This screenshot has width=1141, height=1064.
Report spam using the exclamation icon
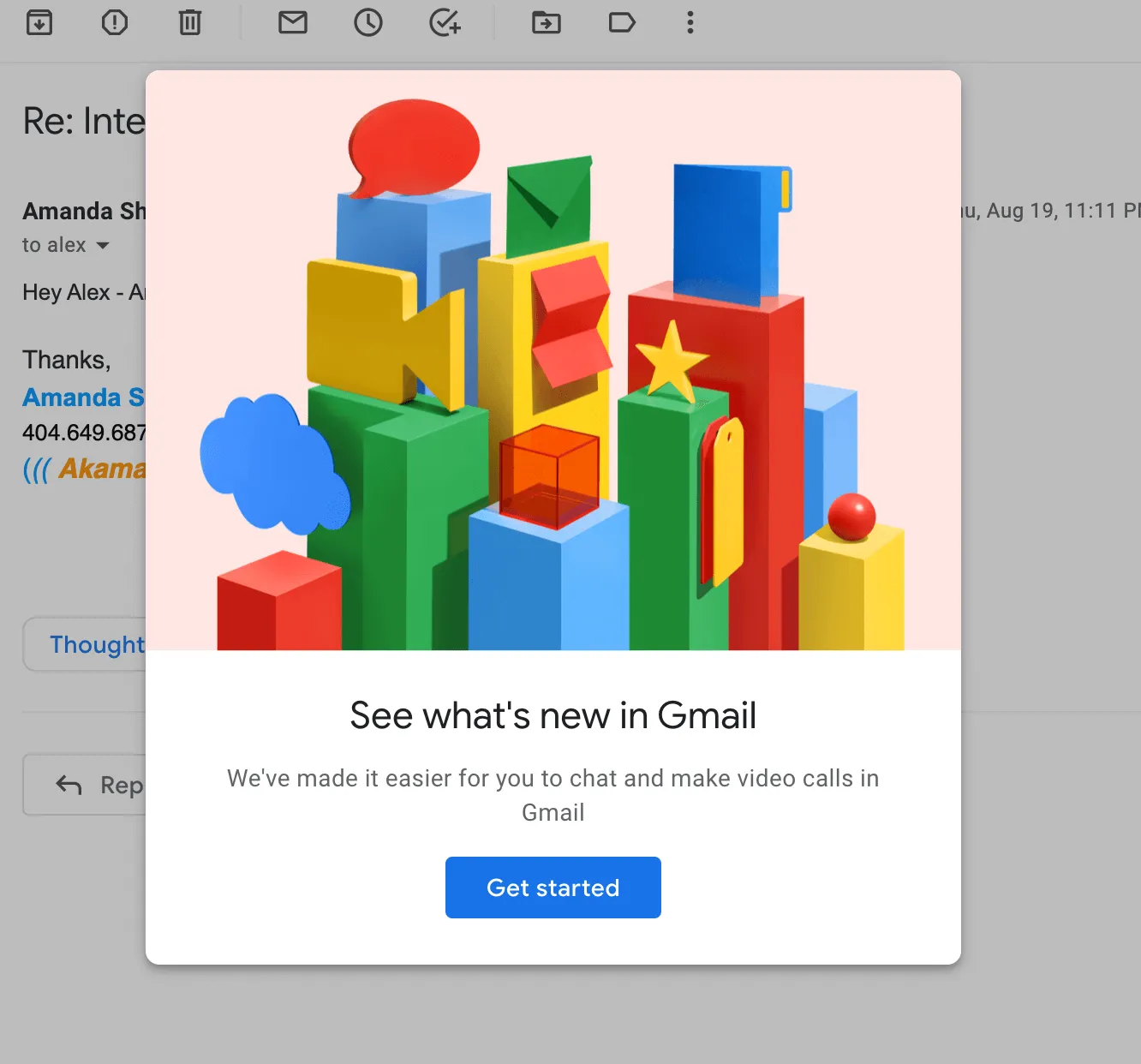tap(115, 22)
